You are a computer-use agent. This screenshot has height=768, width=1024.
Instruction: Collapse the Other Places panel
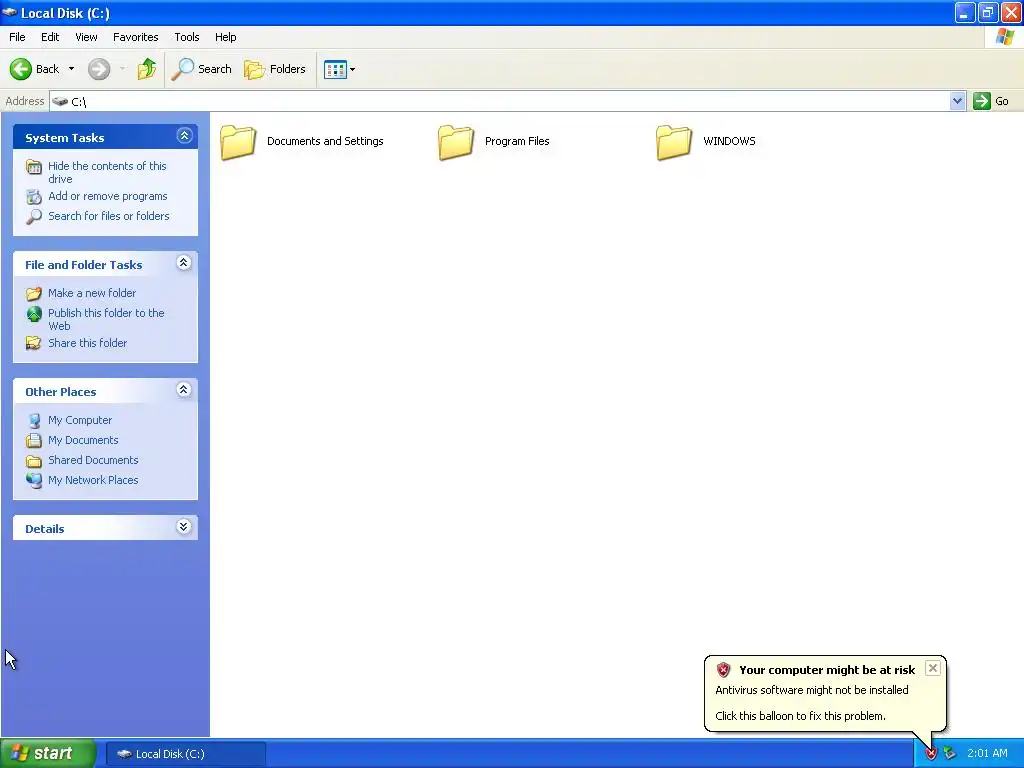pos(184,390)
